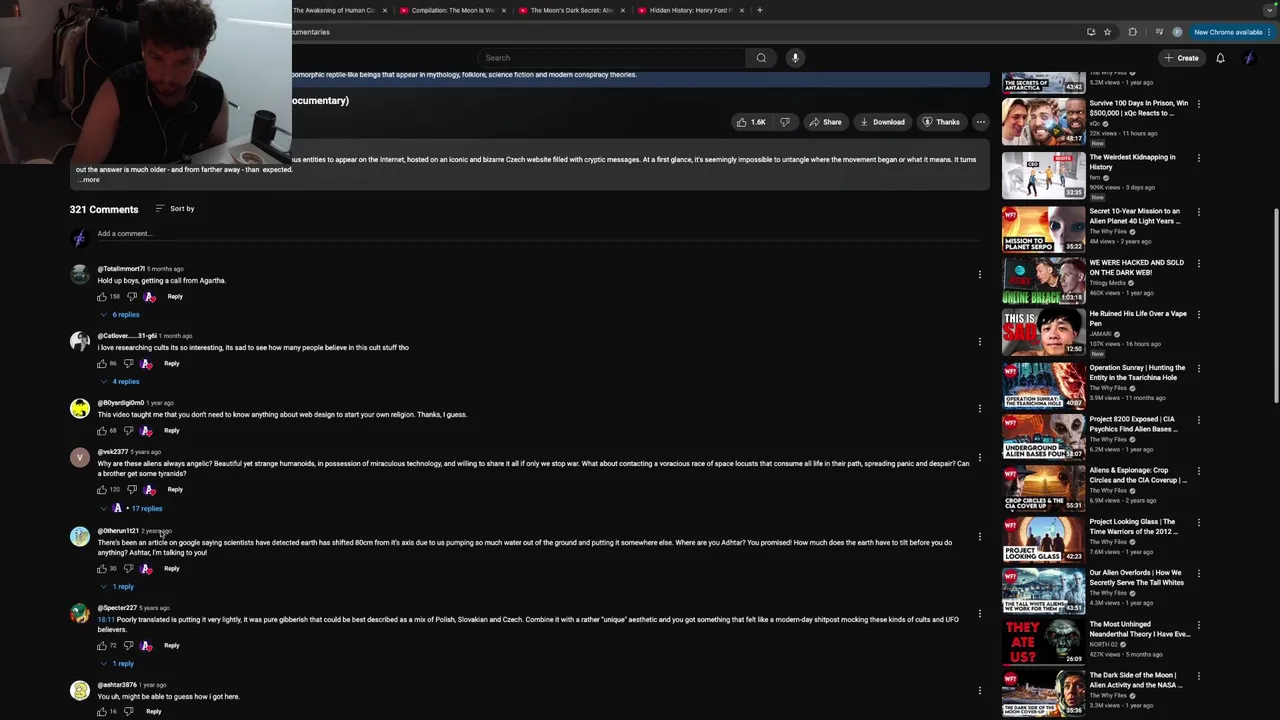
Task: Open options for 'He Ruined His Life' video
Action: (x=1199, y=314)
